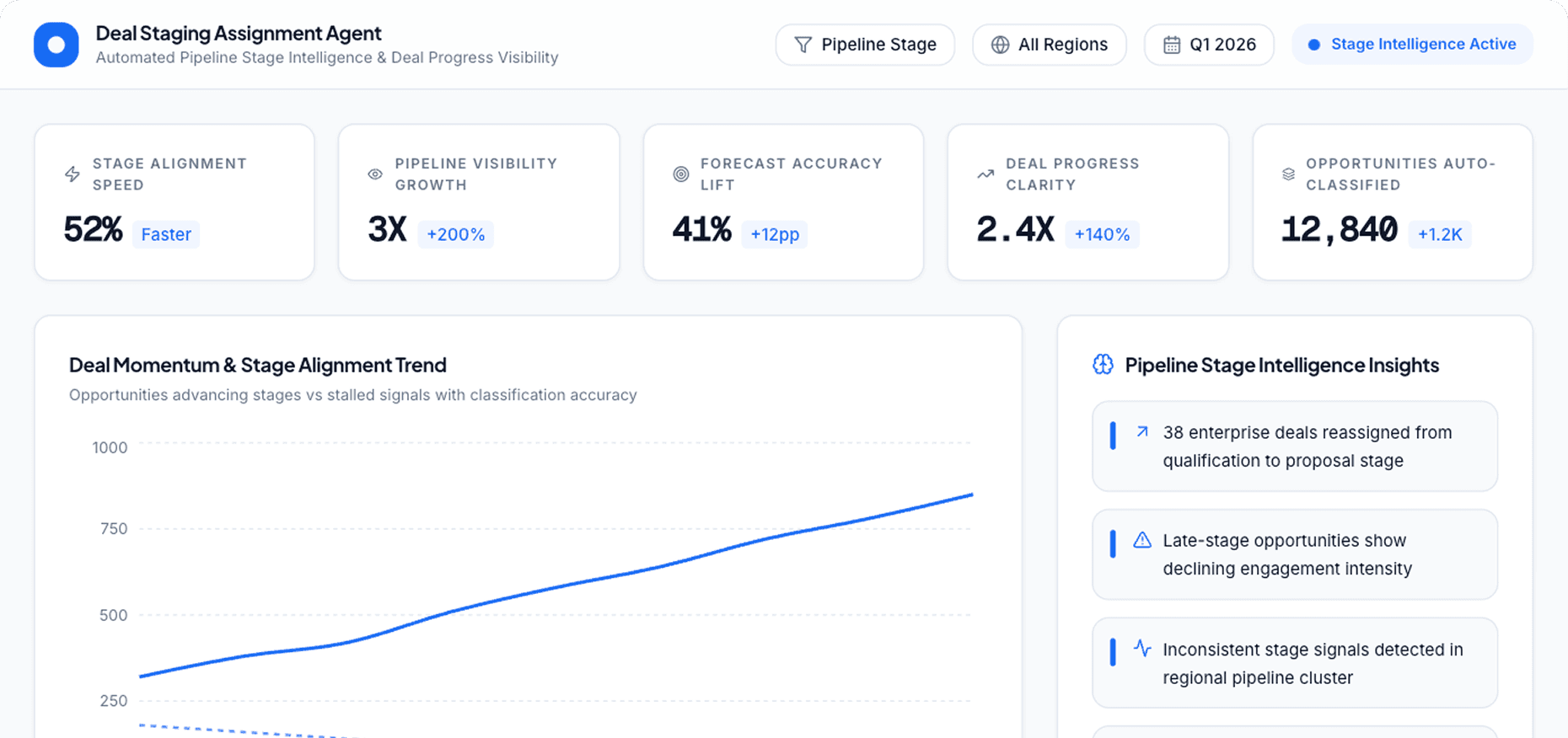Select the inconsistent stage signals insight card
The image size is (1568, 738).
[1295, 663]
